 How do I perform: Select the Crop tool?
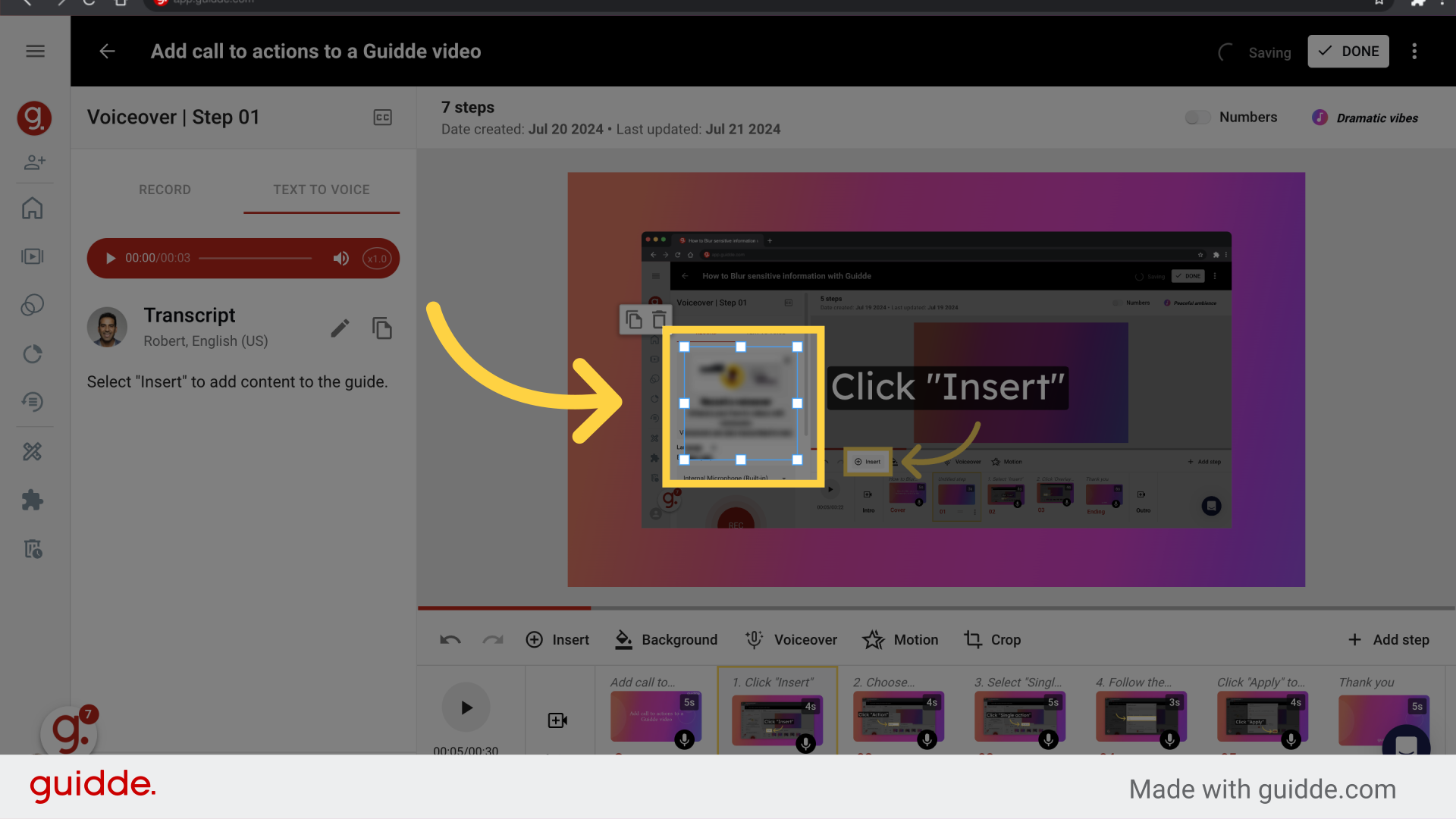[x=992, y=639]
